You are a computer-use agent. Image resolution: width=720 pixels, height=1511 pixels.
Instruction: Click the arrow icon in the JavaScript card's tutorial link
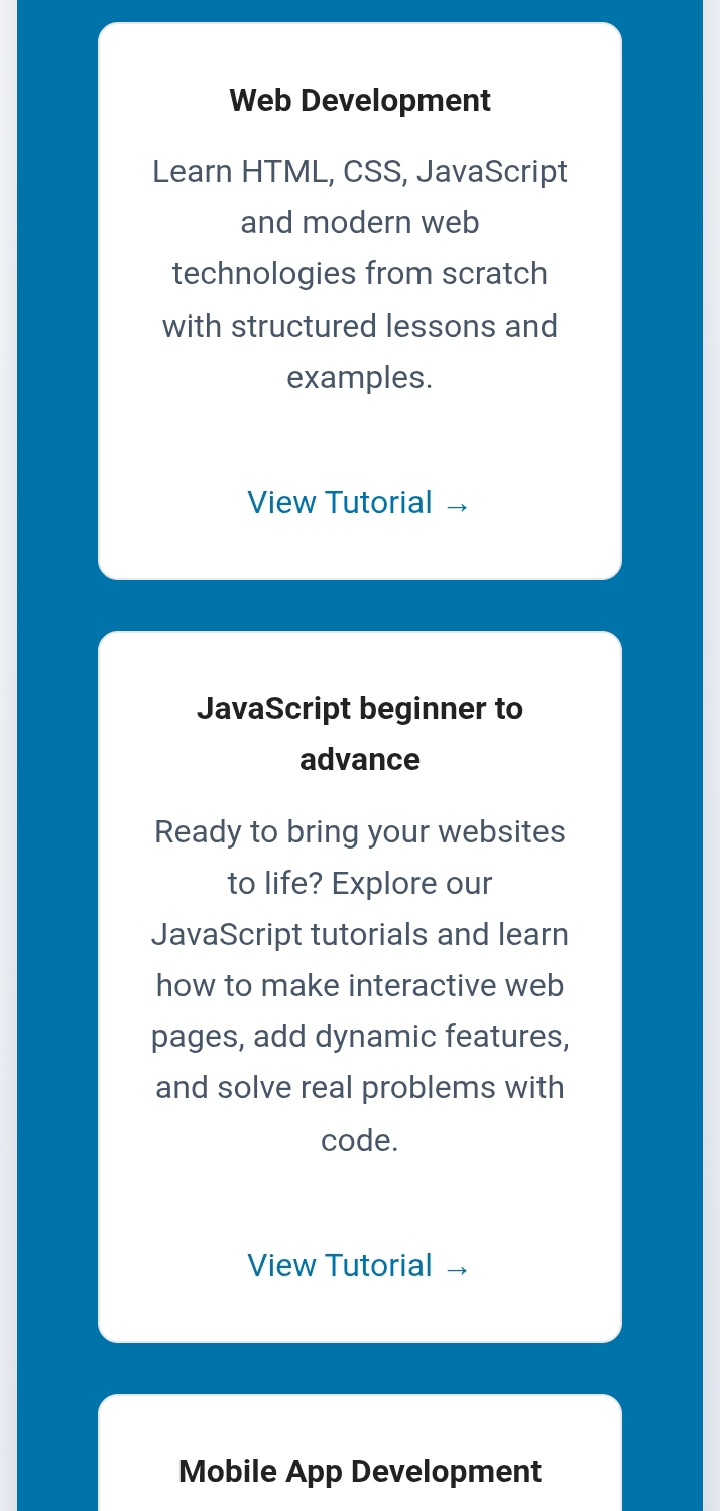coord(457,1267)
